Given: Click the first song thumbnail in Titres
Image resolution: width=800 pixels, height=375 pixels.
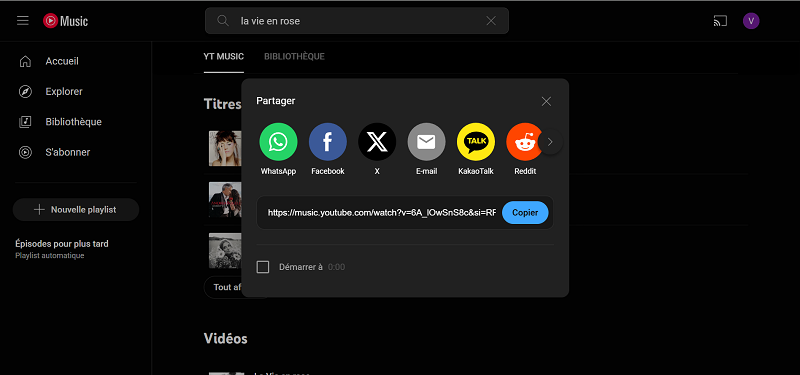Looking at the screenshot, I should click(x=225, y=148).
